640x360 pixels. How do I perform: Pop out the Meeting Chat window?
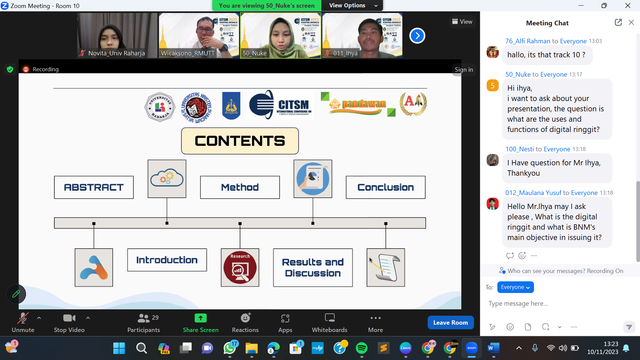[x=618, y=22]
